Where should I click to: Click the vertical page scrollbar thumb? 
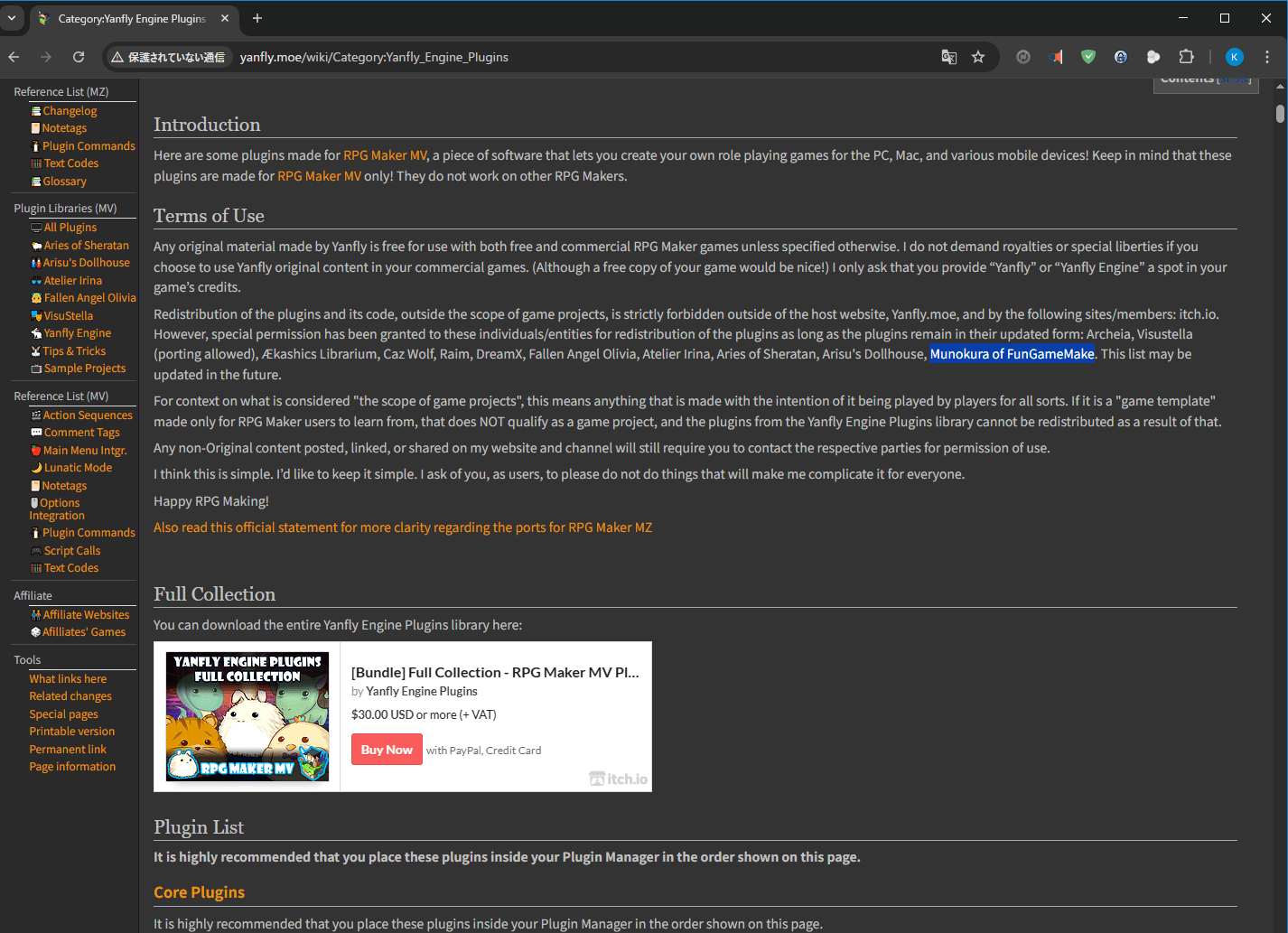1280,114
